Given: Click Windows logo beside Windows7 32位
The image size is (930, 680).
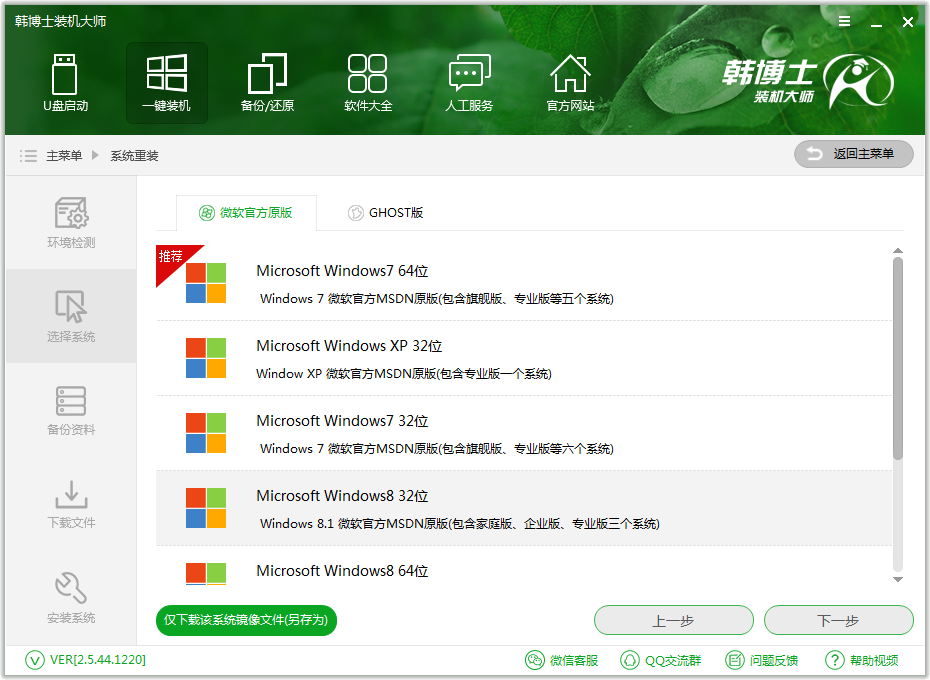Looking at the screenshot, I should tap(206, 433).
